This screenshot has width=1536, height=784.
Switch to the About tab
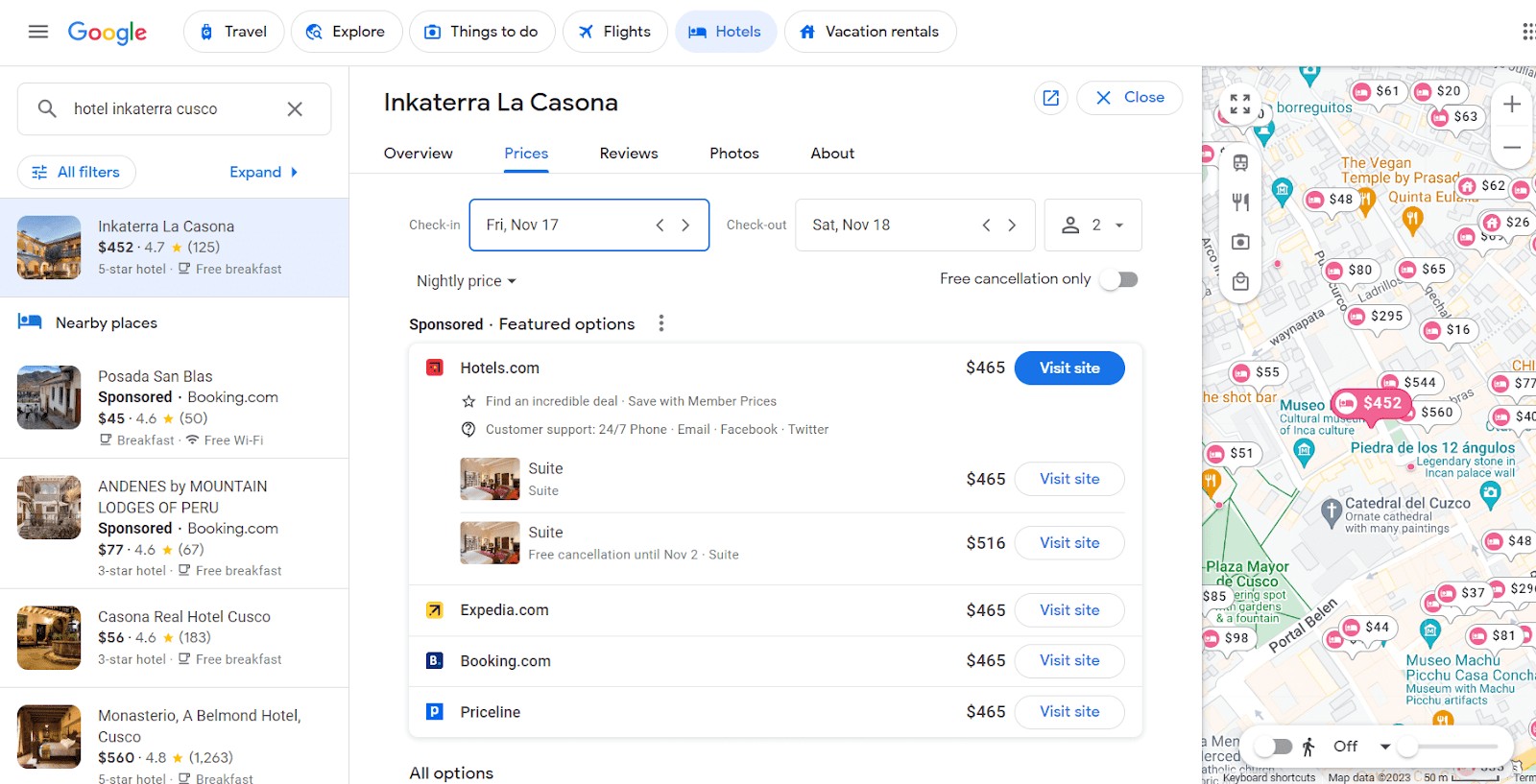coord(832,154)
